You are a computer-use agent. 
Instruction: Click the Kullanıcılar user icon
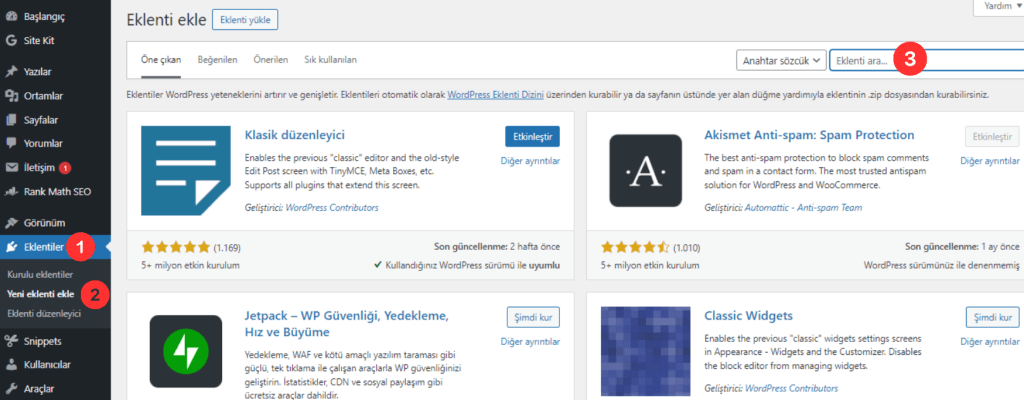tap(10, 365)
